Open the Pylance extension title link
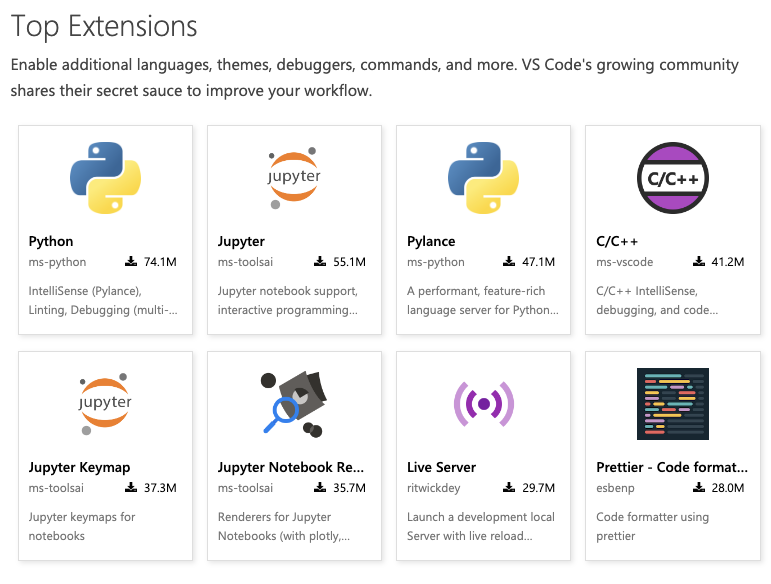Screen dimensions: 771x584 click(431, 241)
